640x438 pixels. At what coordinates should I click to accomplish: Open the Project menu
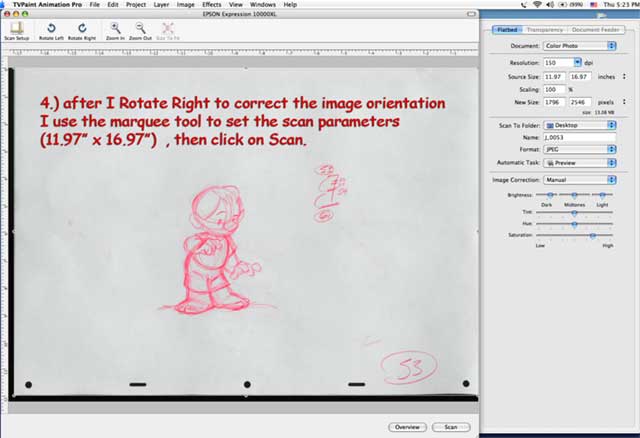tap(136, 4)
